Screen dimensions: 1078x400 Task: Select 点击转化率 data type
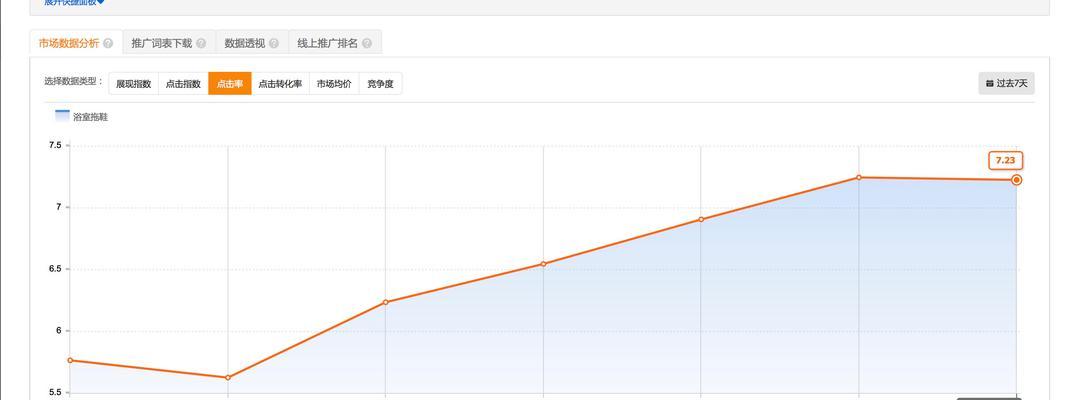click(280, 84)
